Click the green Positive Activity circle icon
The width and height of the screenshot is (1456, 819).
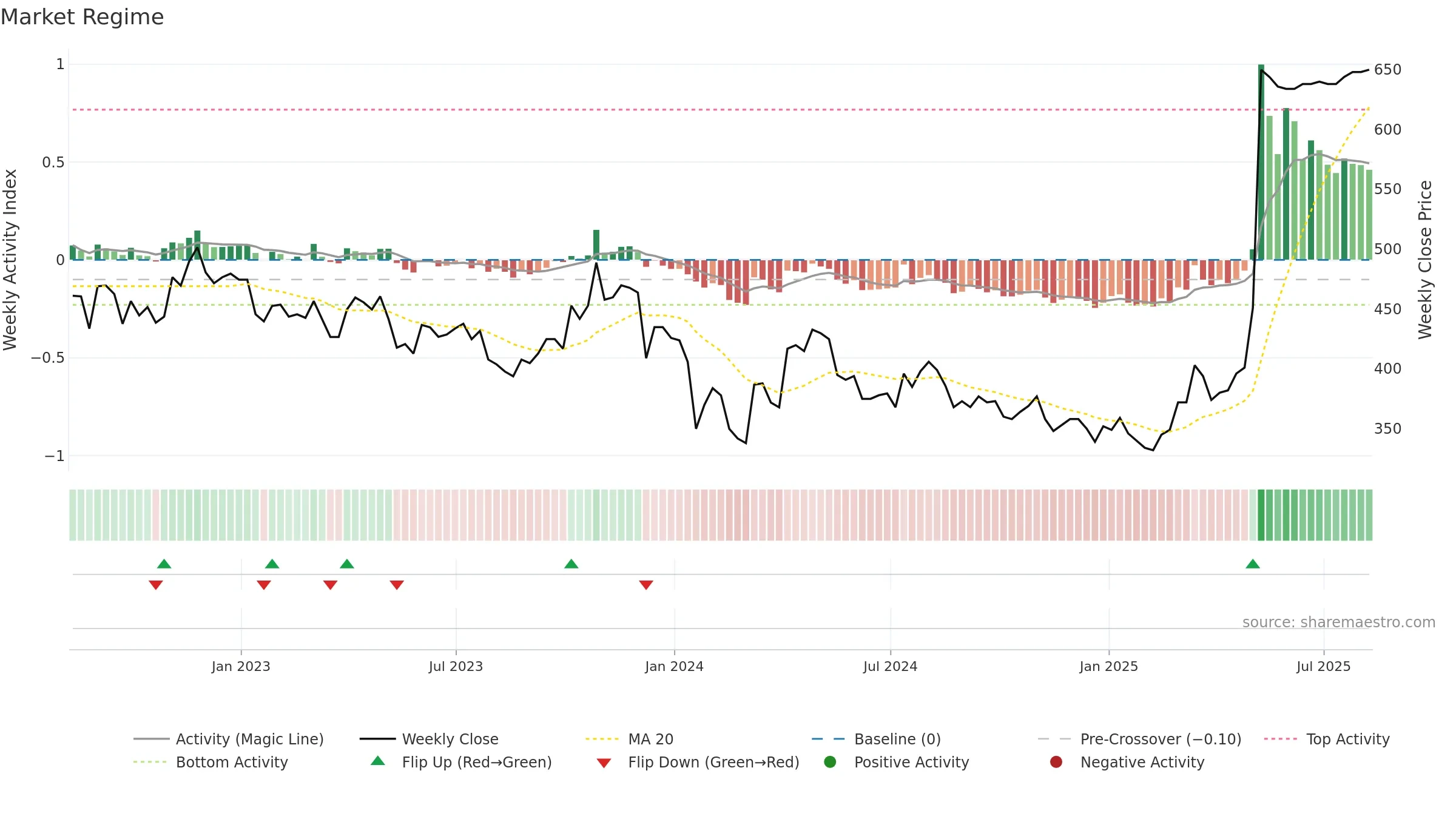830,762
